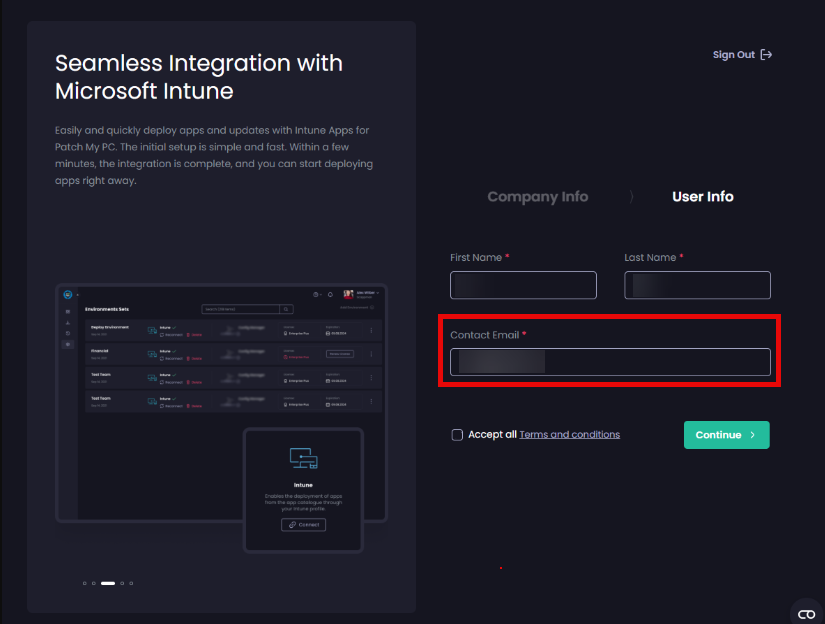
Task: Select the User Info step tab
Action: point(702,197)
